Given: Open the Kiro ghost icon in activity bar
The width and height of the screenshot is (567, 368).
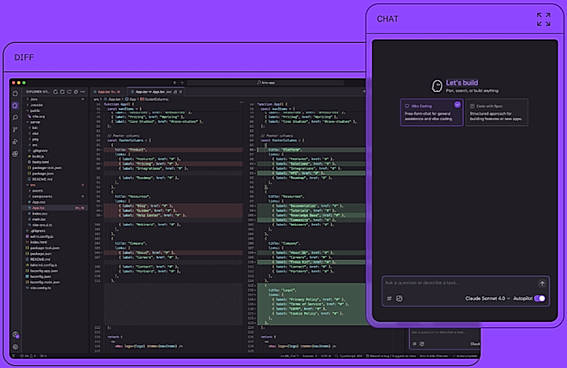Looking at the screenshot, I should click(15, 106).
